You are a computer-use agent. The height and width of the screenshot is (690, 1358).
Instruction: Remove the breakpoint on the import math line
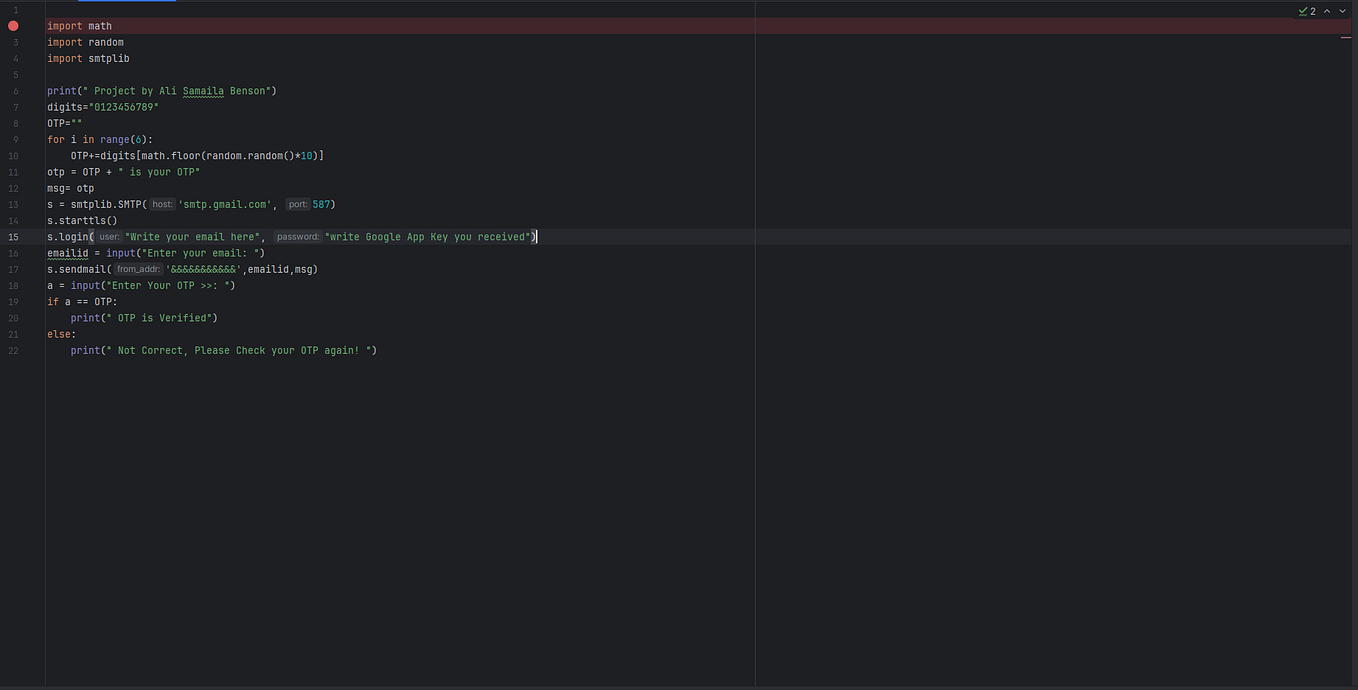coord(12,25)
